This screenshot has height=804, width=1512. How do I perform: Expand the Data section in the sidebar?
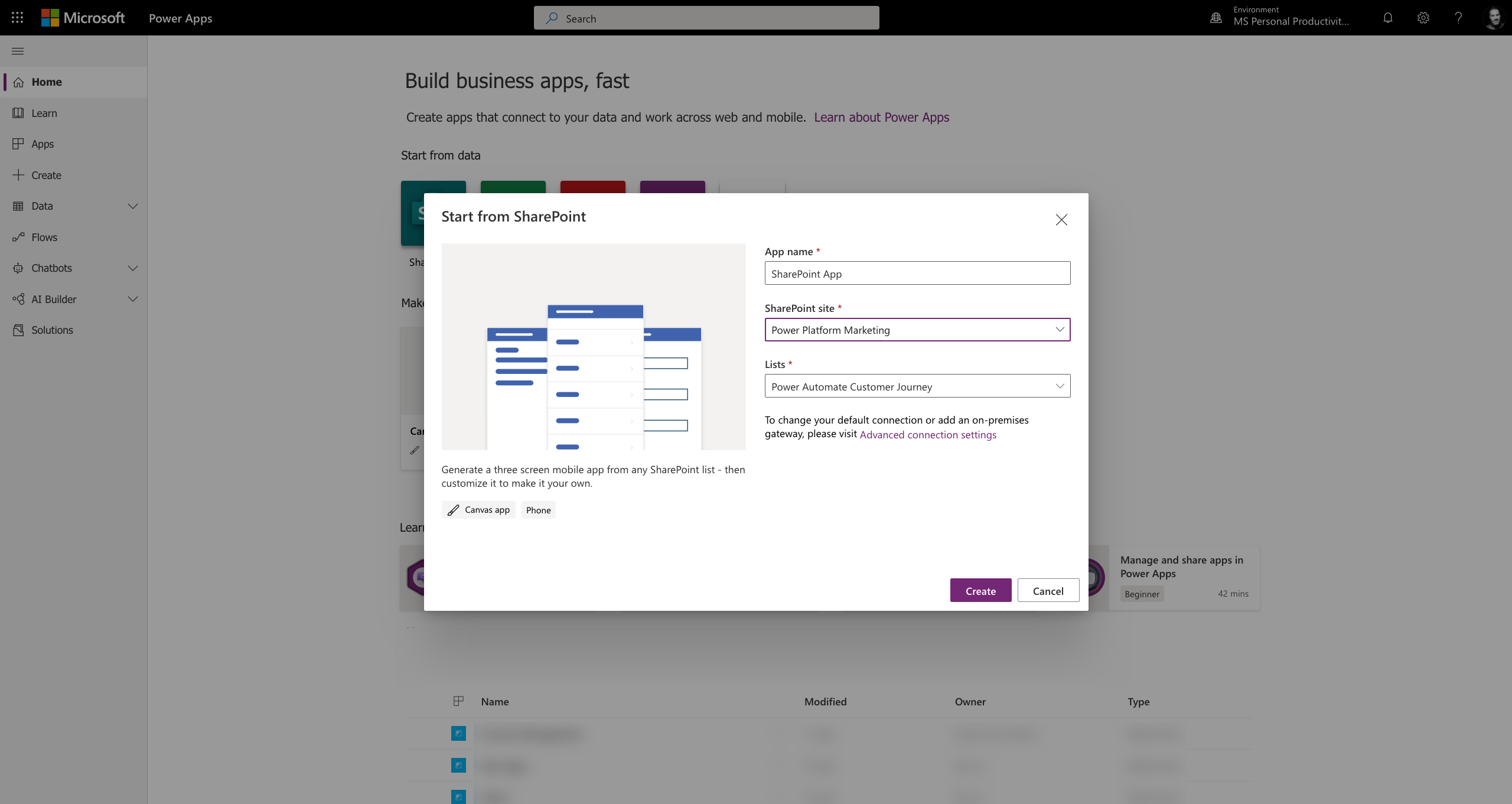[133, 206]
